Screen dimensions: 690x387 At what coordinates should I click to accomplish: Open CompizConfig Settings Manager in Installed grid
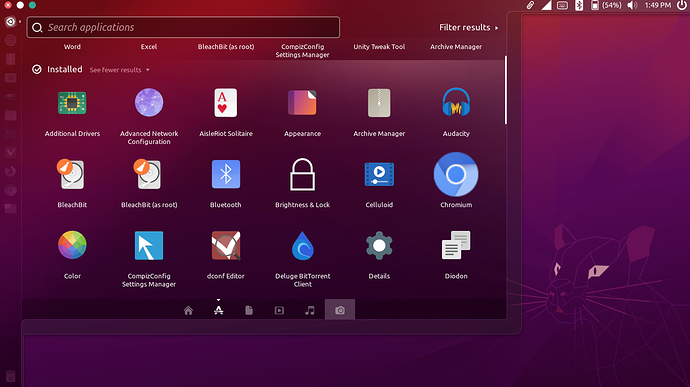click(149, 245)
